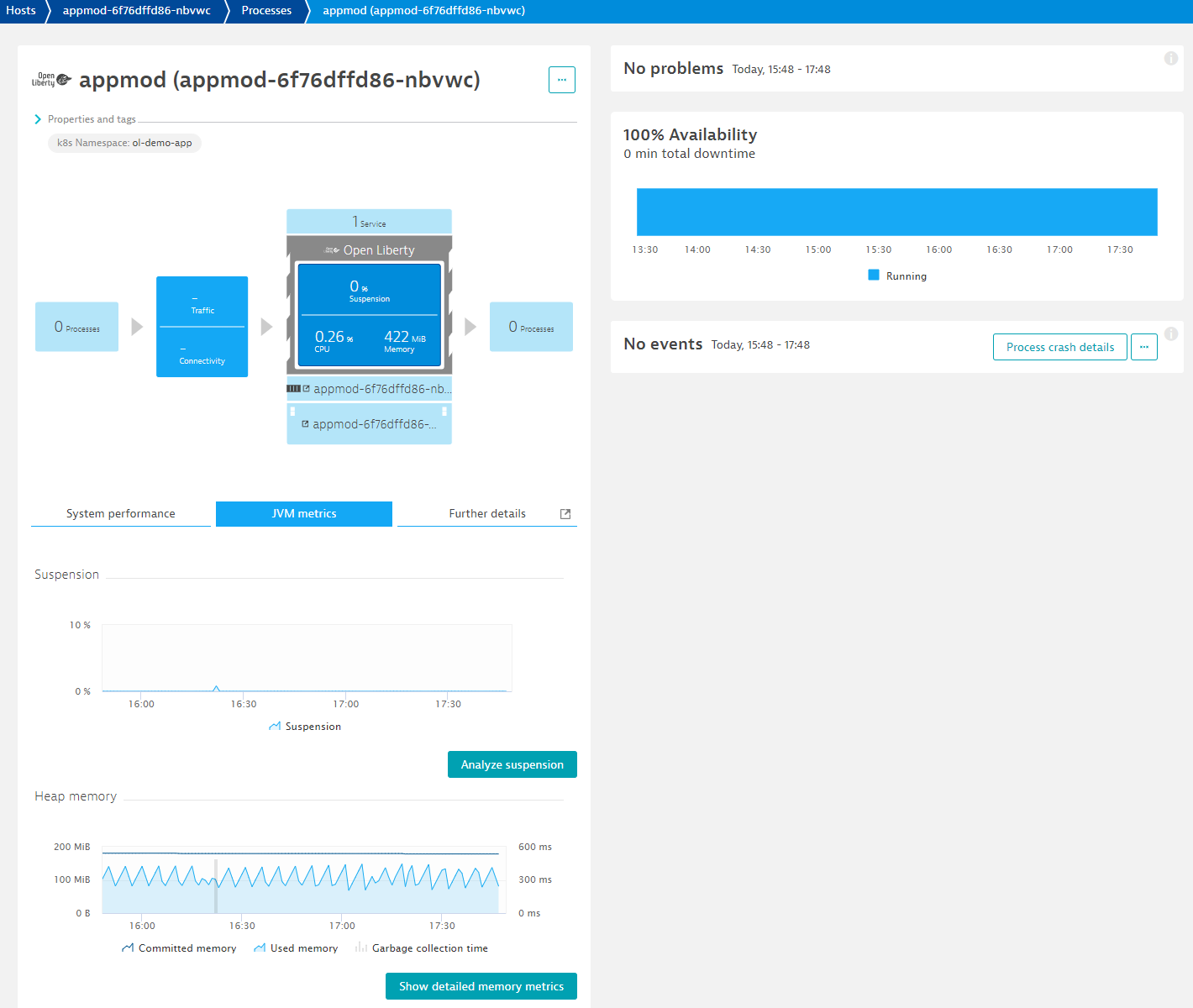Switch to System performance tab
1193x1008 pixels.
click(121, 514)
